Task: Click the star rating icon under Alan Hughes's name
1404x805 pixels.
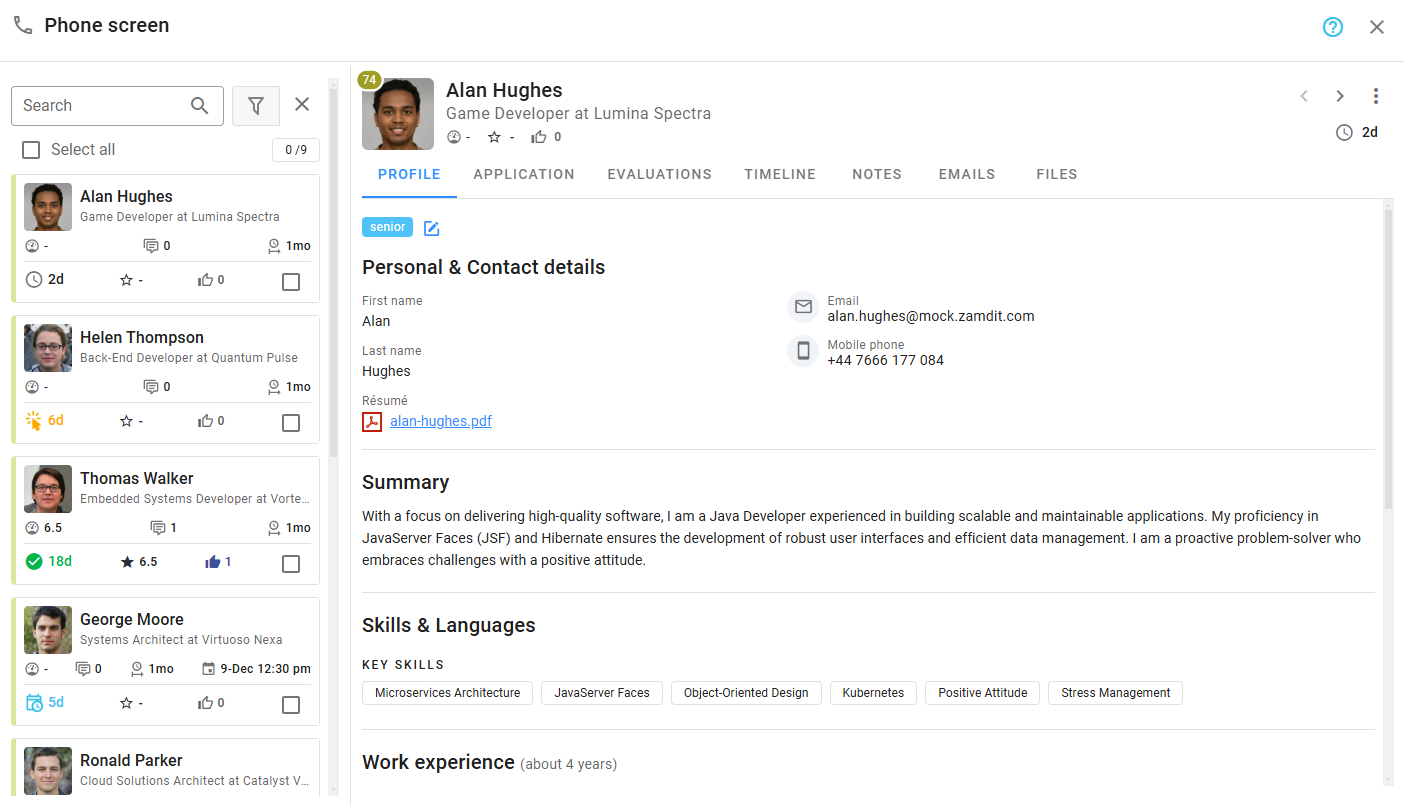Action: [x=494, y=136]
